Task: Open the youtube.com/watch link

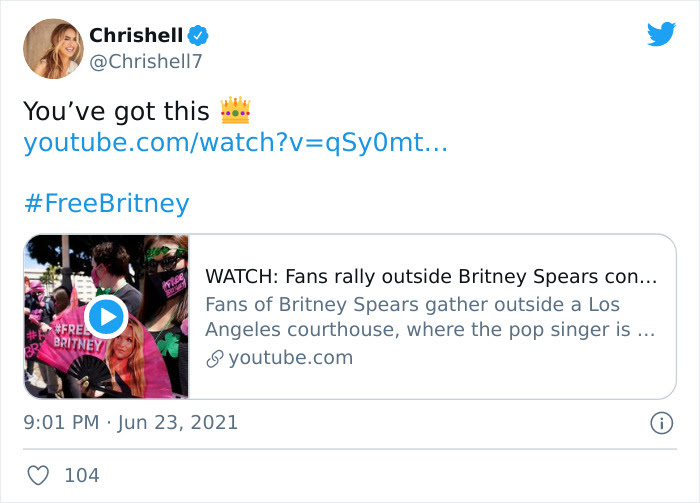Action: (235, 143)
